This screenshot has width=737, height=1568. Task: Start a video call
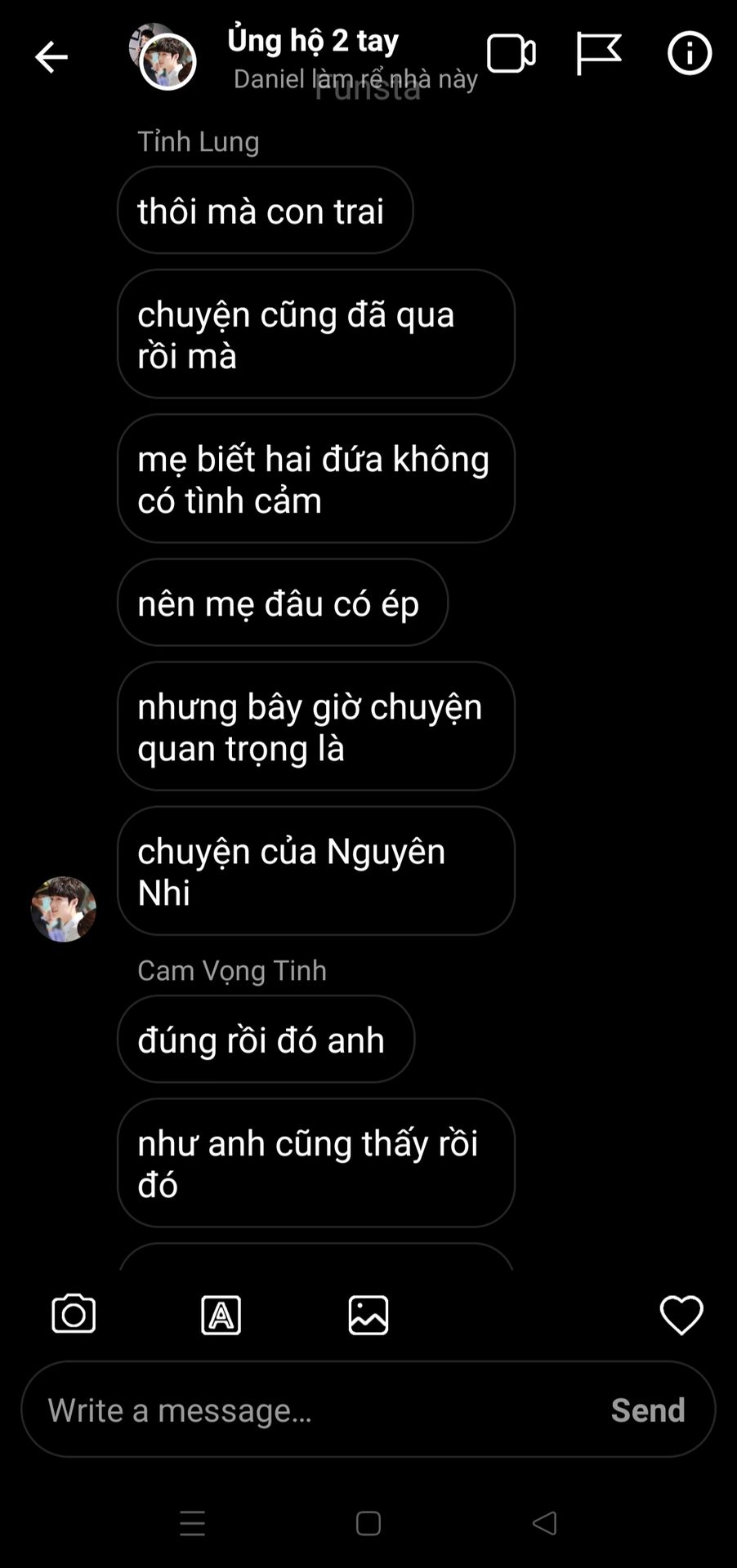coord(511,54)
